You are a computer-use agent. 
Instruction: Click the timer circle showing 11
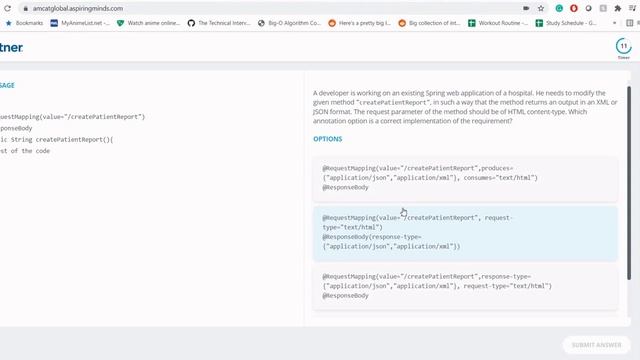tap(623, 46)
